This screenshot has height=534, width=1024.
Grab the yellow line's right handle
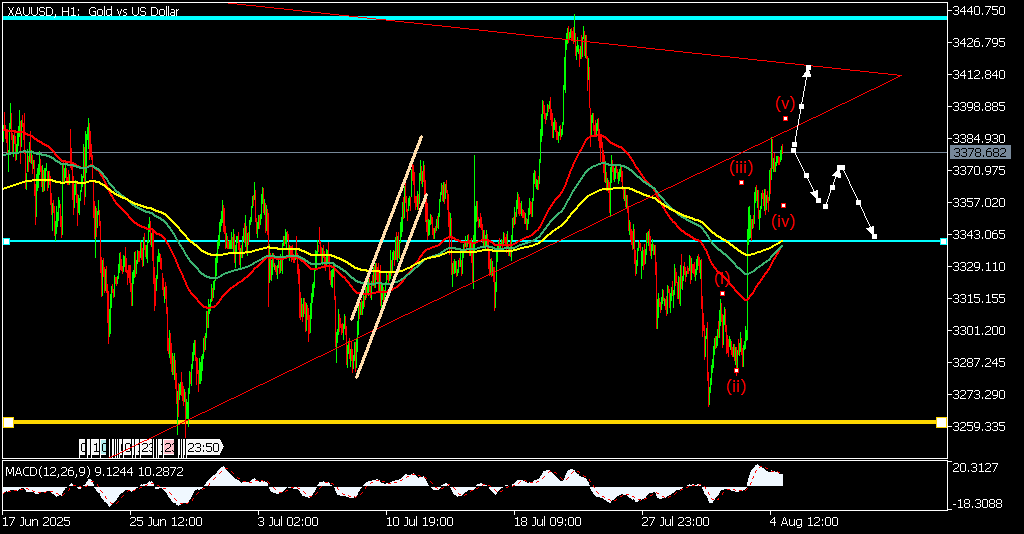pyautogui.click(x=941, y=422)
